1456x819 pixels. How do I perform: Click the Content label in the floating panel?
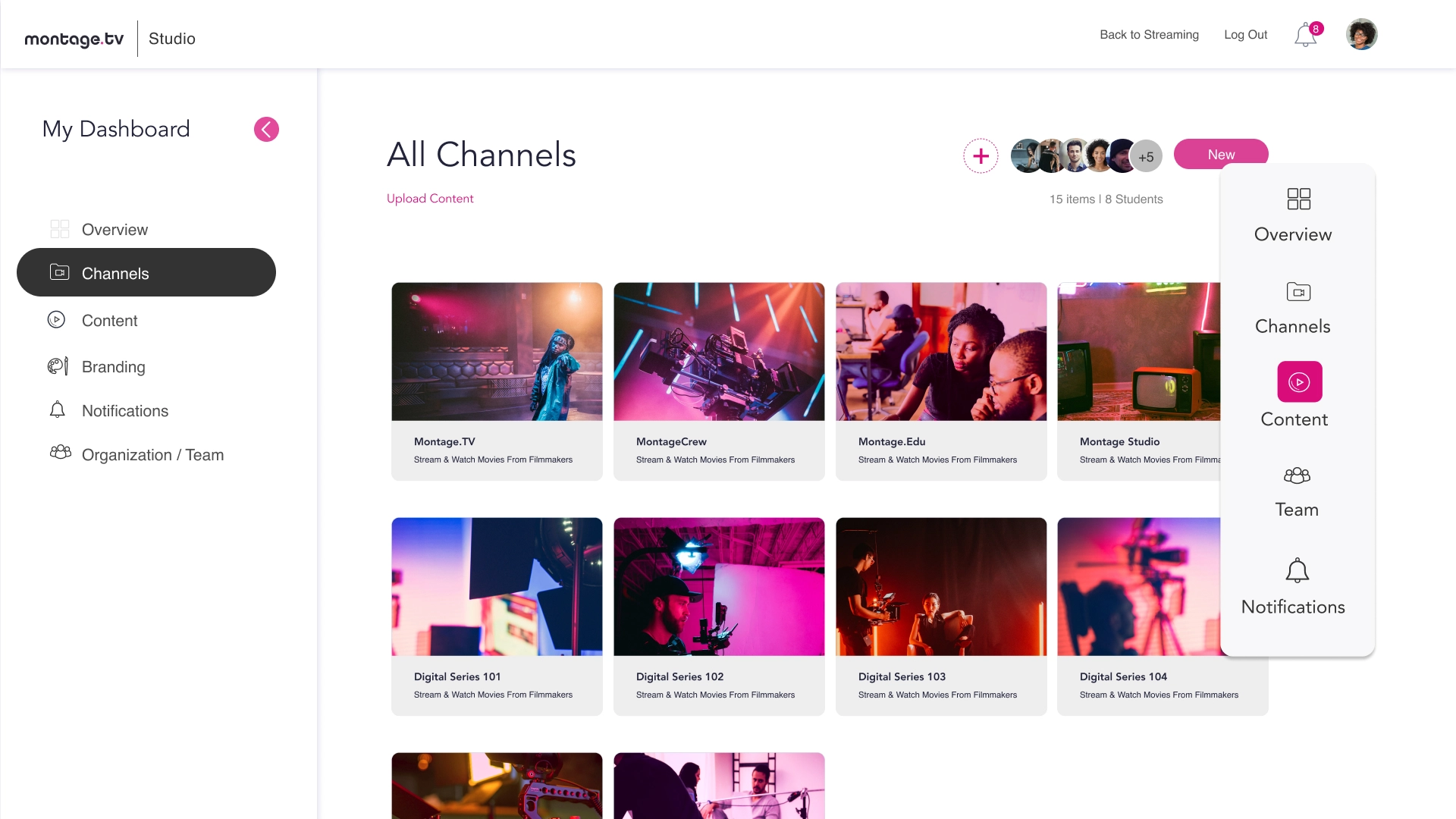click(1294, 419)
